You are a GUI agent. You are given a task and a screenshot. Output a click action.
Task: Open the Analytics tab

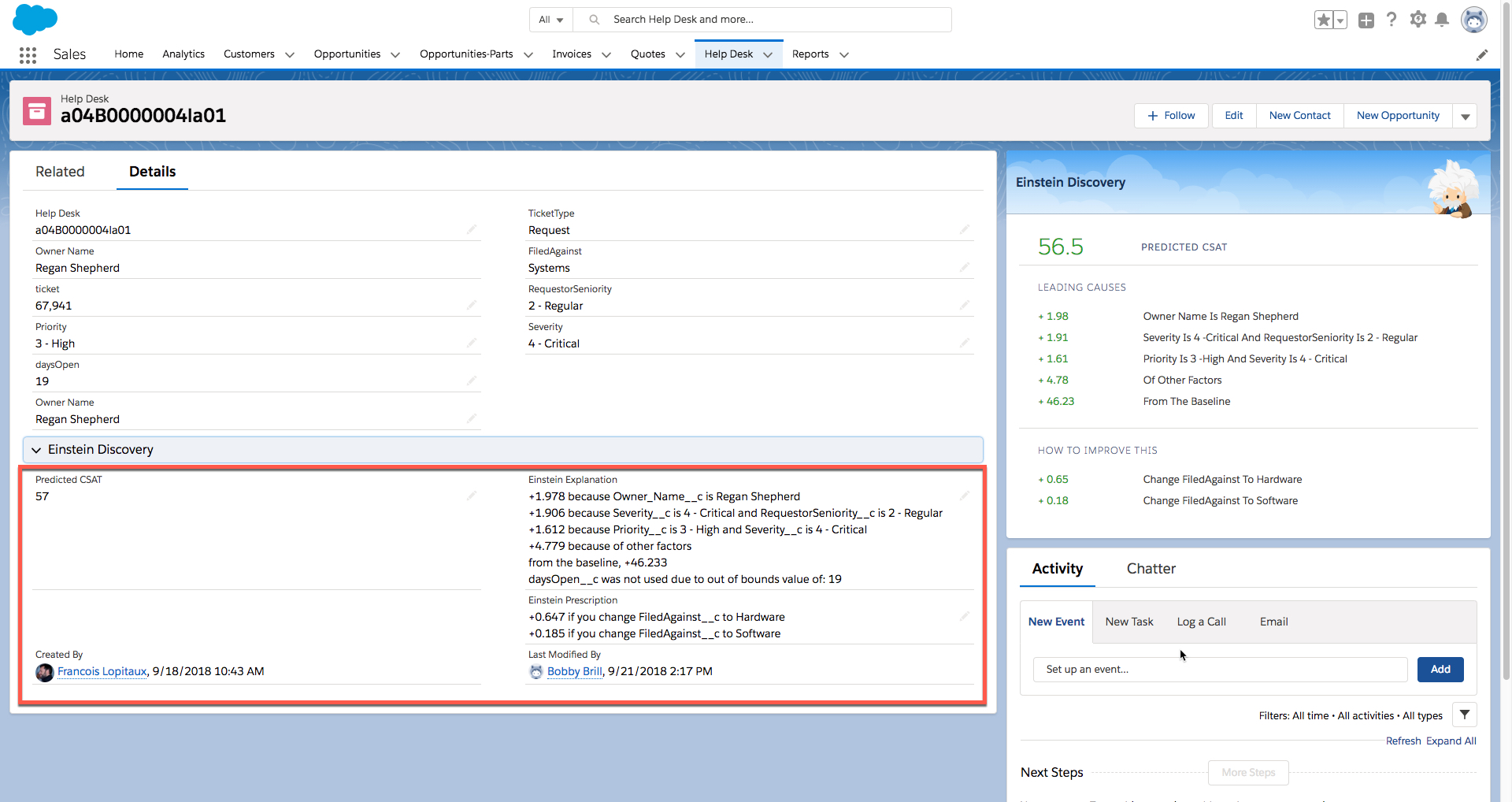tap(183, 54)
